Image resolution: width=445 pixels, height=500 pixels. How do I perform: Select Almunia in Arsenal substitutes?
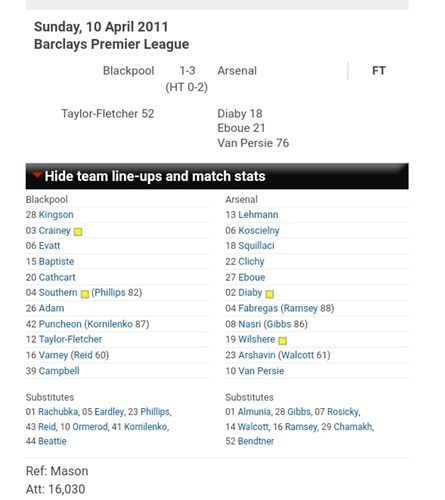click(x=254, y=412)
